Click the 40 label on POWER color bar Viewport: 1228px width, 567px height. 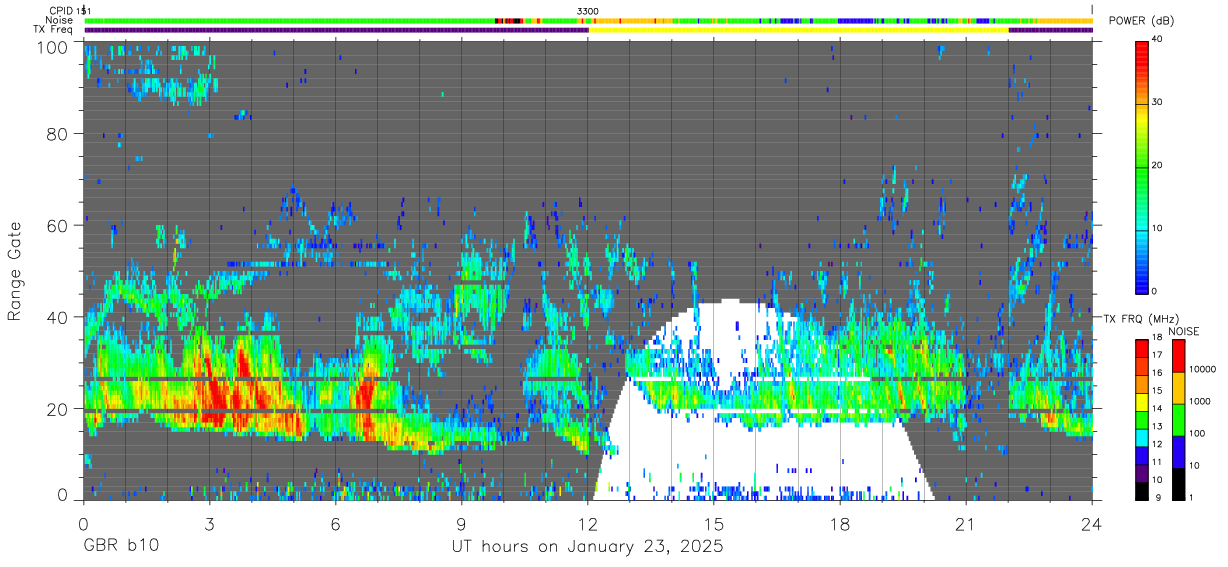pyautogui.click(x=1156, y=40)
